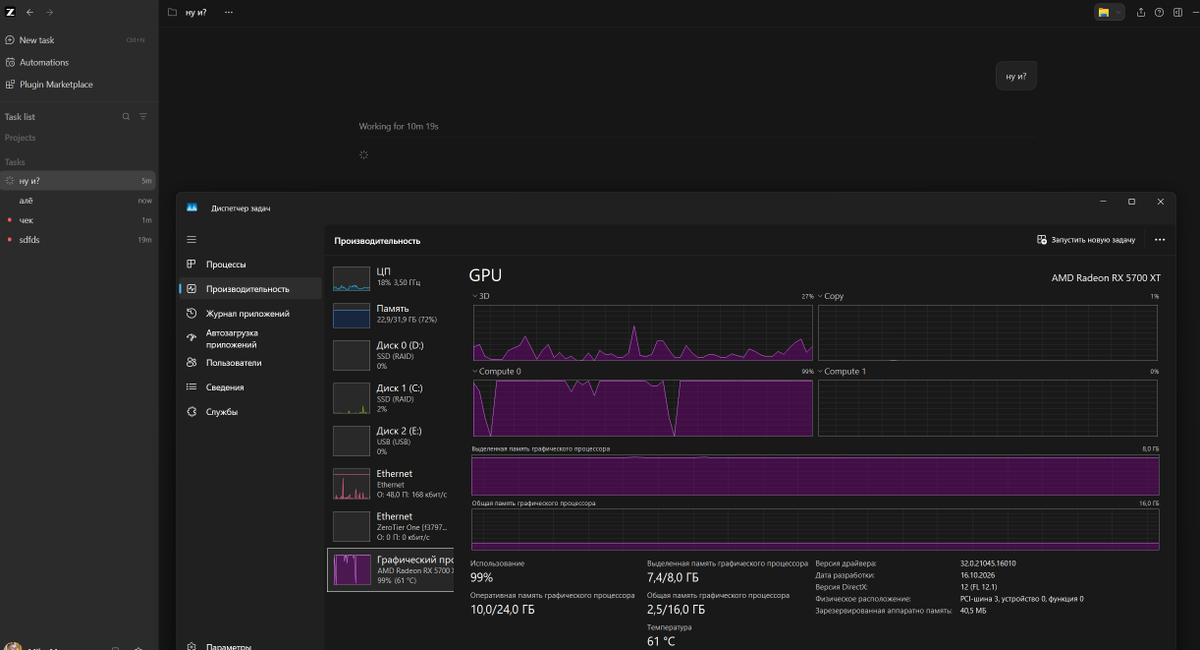Open the Процессы page in Task Manager
The height and width of the screenshot is (650, 1200).
point(251,264)
